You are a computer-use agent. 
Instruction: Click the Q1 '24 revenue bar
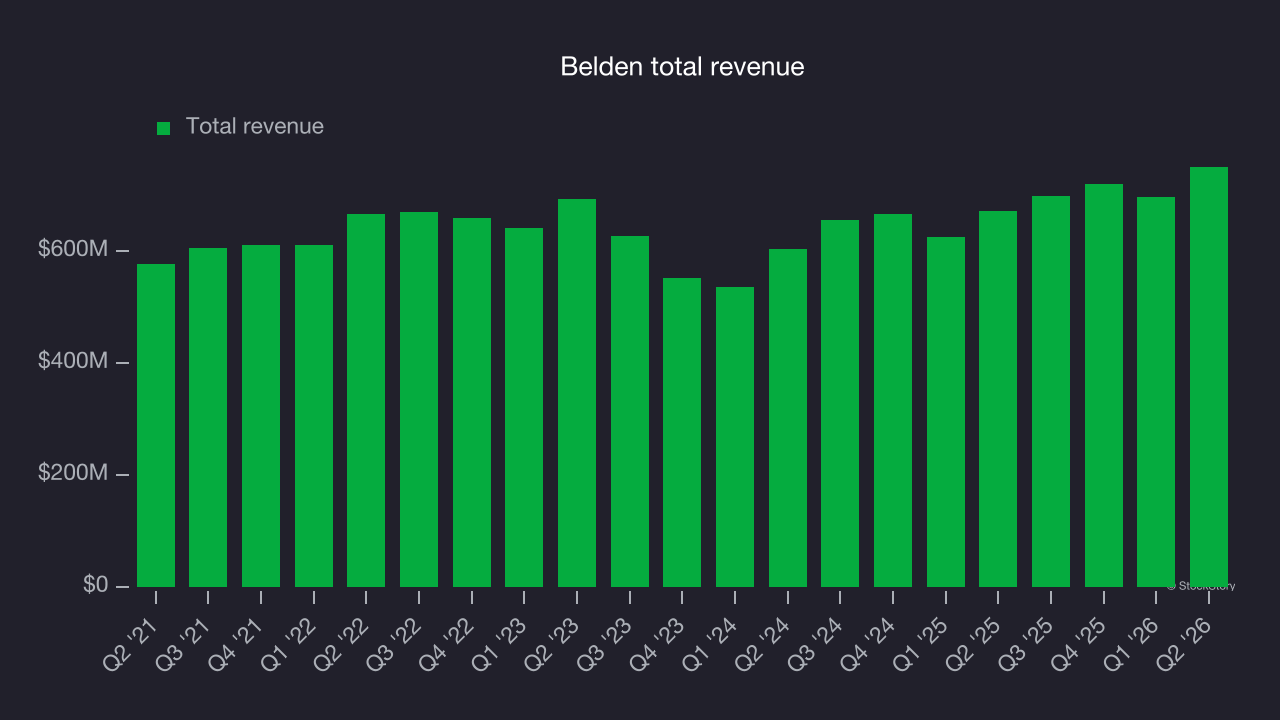click(x=735, y=437)
